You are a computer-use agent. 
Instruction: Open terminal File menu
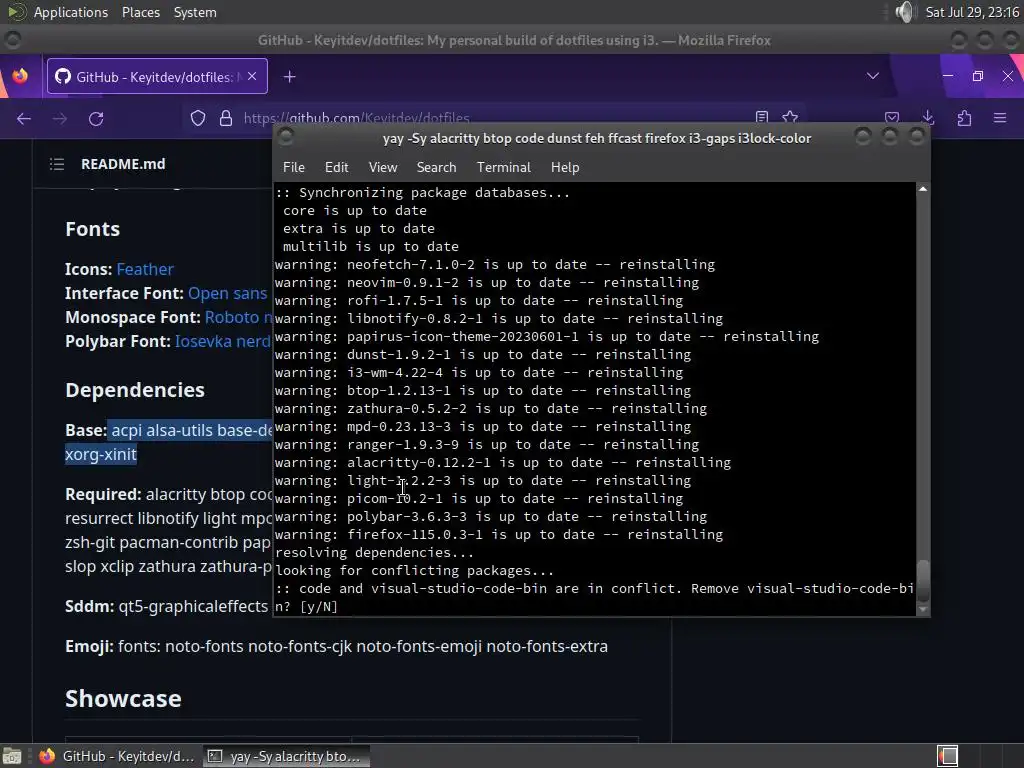coord(294,167)
